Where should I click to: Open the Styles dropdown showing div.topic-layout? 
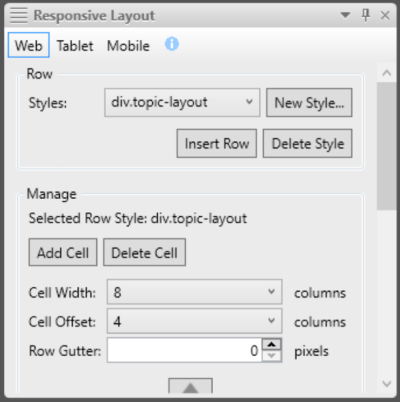(182, 102)
